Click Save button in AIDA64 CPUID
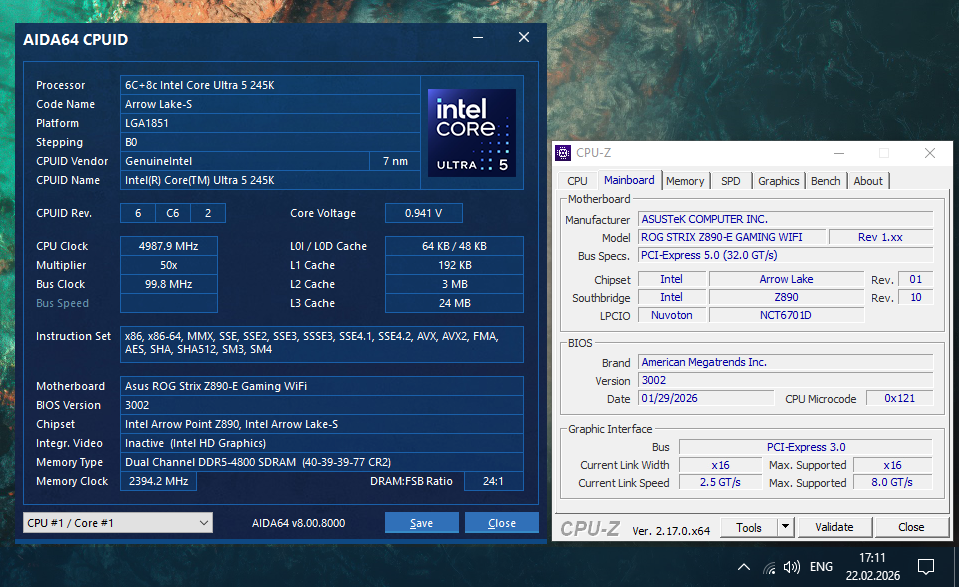The height and width of the screenshot is (587, 959). click(x=421, y=523)
